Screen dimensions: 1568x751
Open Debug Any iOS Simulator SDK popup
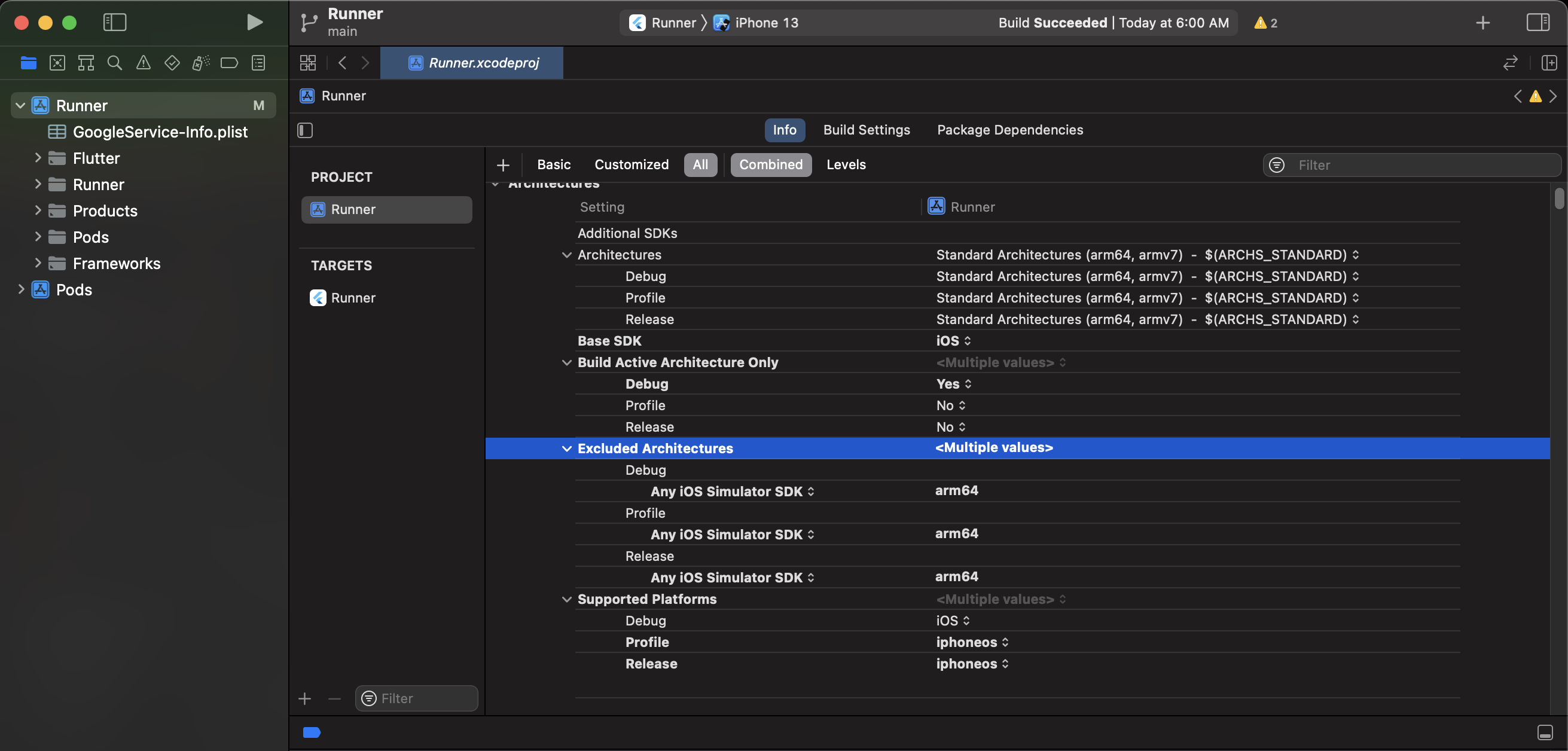pyautogui.click(x=732, y=491)
